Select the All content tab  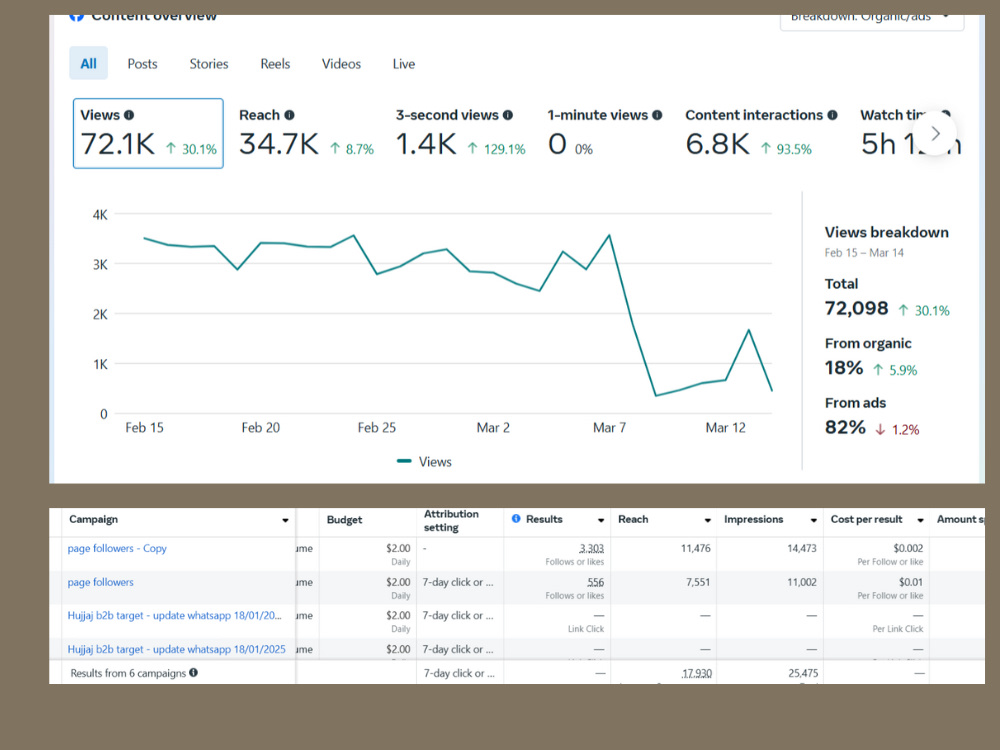[88, 63]
